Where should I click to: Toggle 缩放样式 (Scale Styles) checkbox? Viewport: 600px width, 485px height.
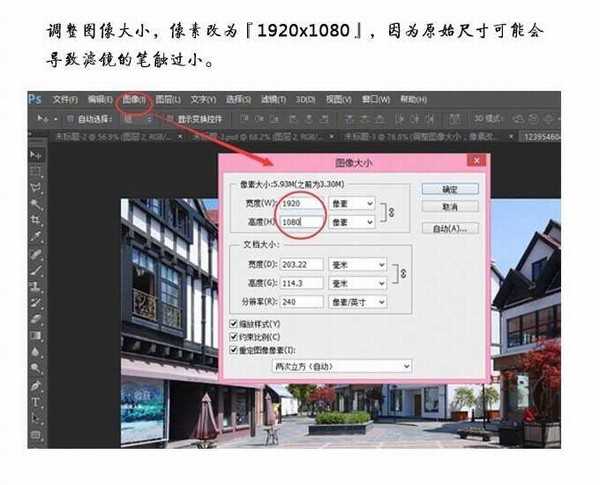point(233,324)
